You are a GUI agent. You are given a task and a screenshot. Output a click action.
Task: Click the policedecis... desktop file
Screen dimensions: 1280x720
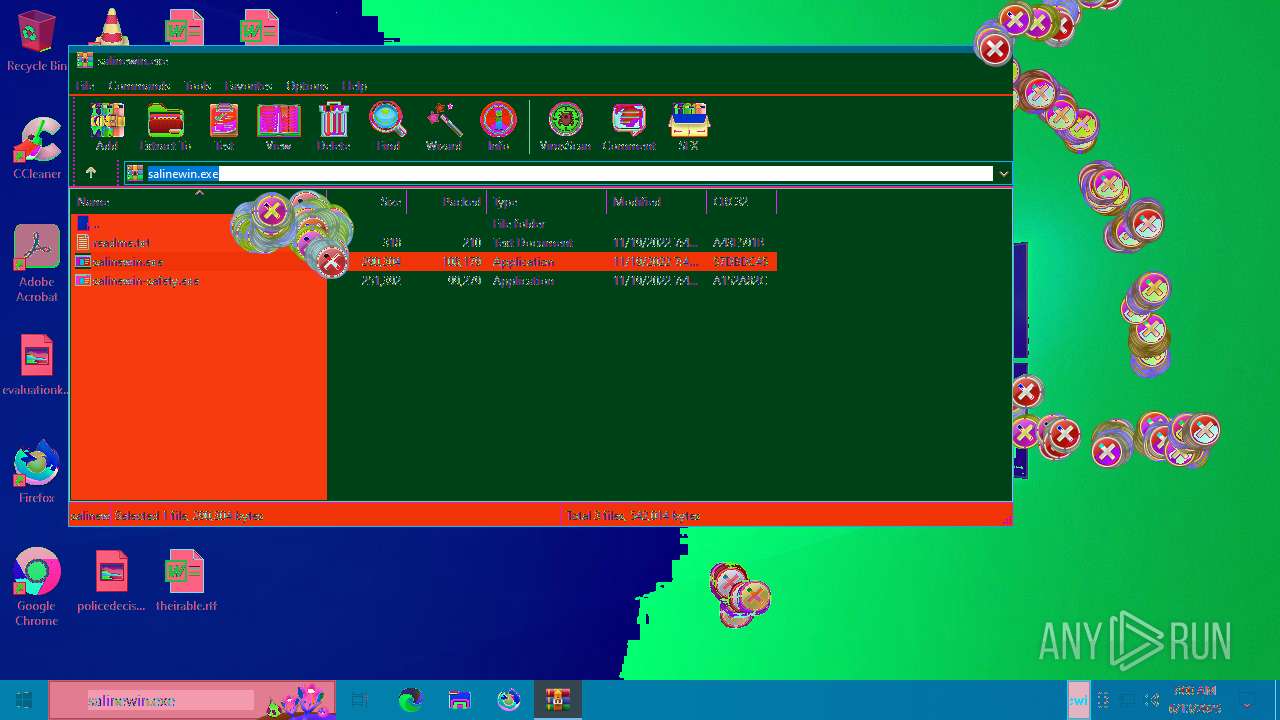click(x=112, y=581)
